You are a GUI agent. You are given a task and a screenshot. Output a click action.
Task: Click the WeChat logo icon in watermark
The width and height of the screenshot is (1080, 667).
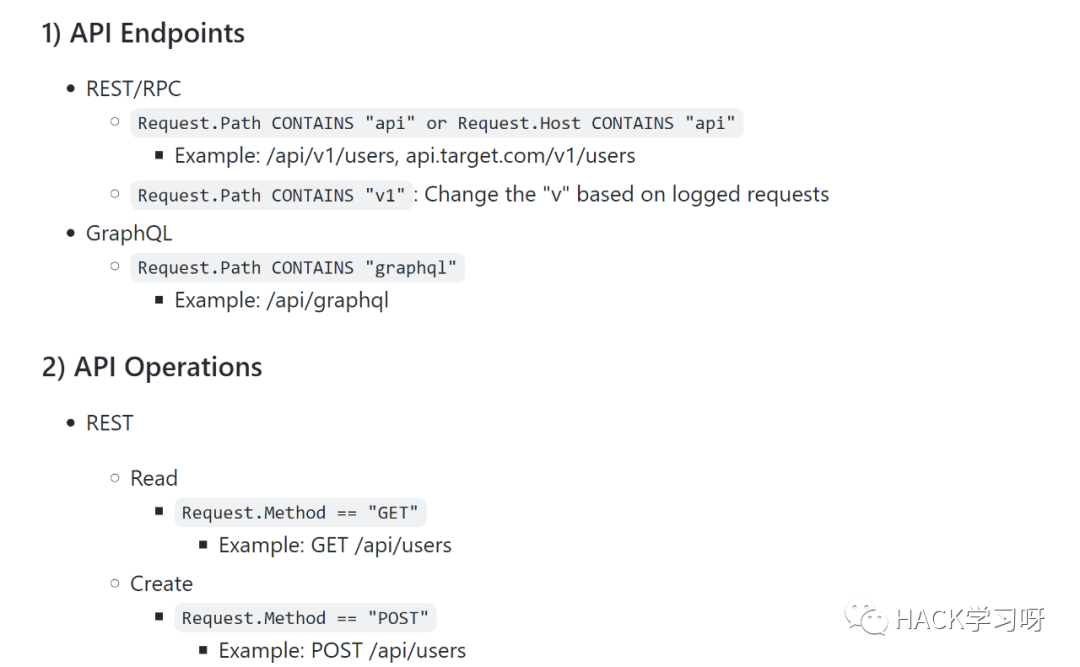[866, 619]
